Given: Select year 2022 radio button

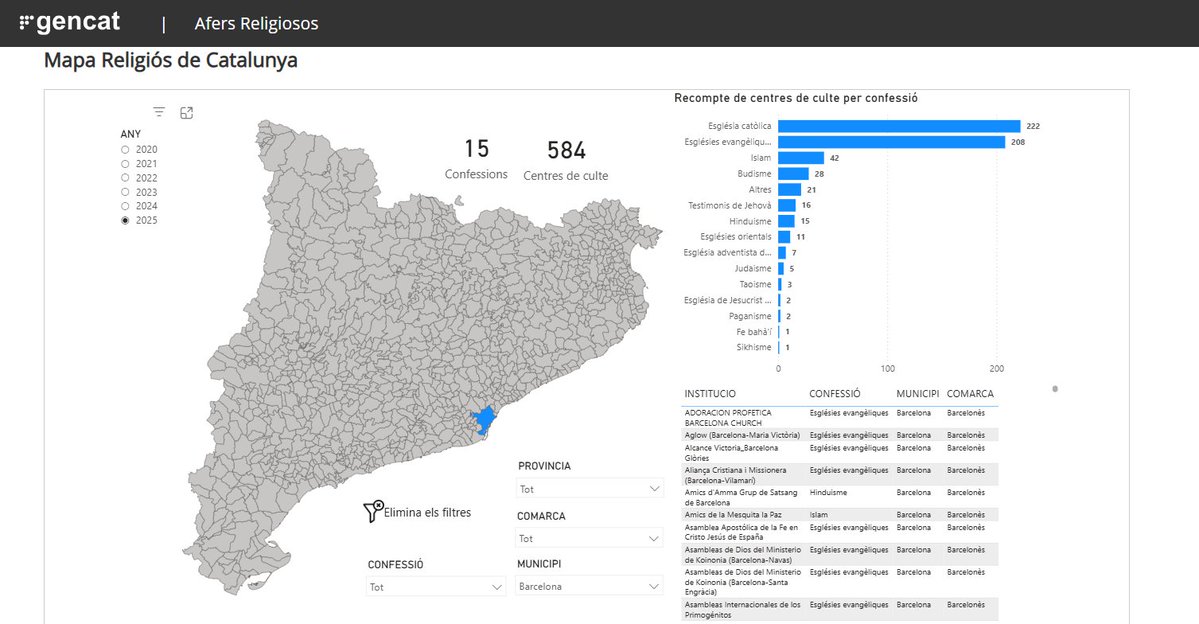Looking at the screenshot, I should 125,178.
